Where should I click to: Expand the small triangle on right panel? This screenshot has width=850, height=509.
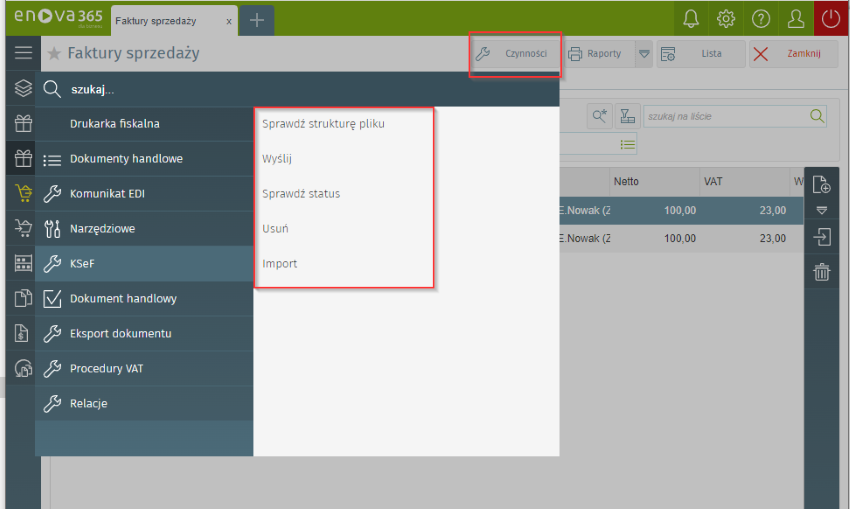pyautogui.click(x=821, y=211)
